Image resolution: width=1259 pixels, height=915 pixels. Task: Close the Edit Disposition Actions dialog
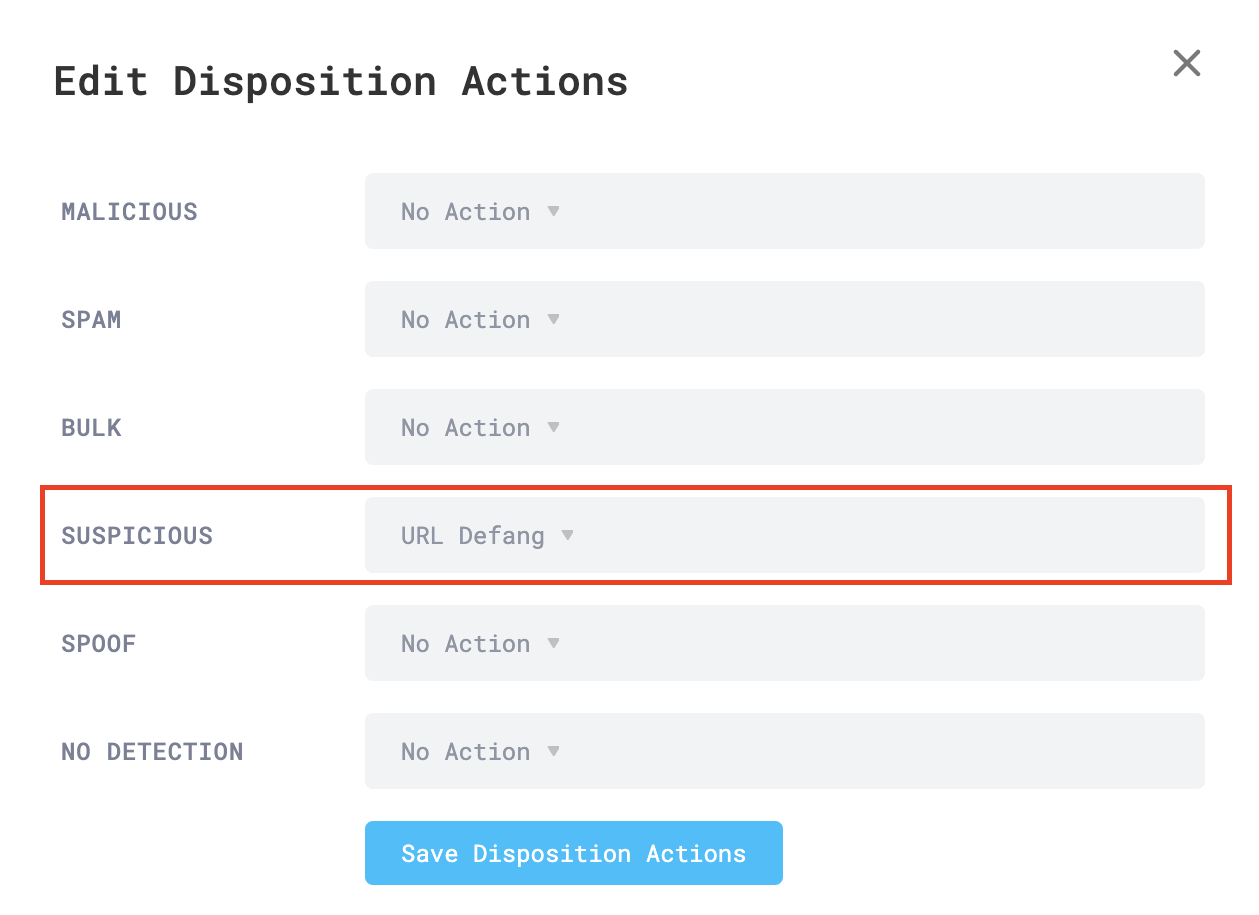tap(1186, 62)
